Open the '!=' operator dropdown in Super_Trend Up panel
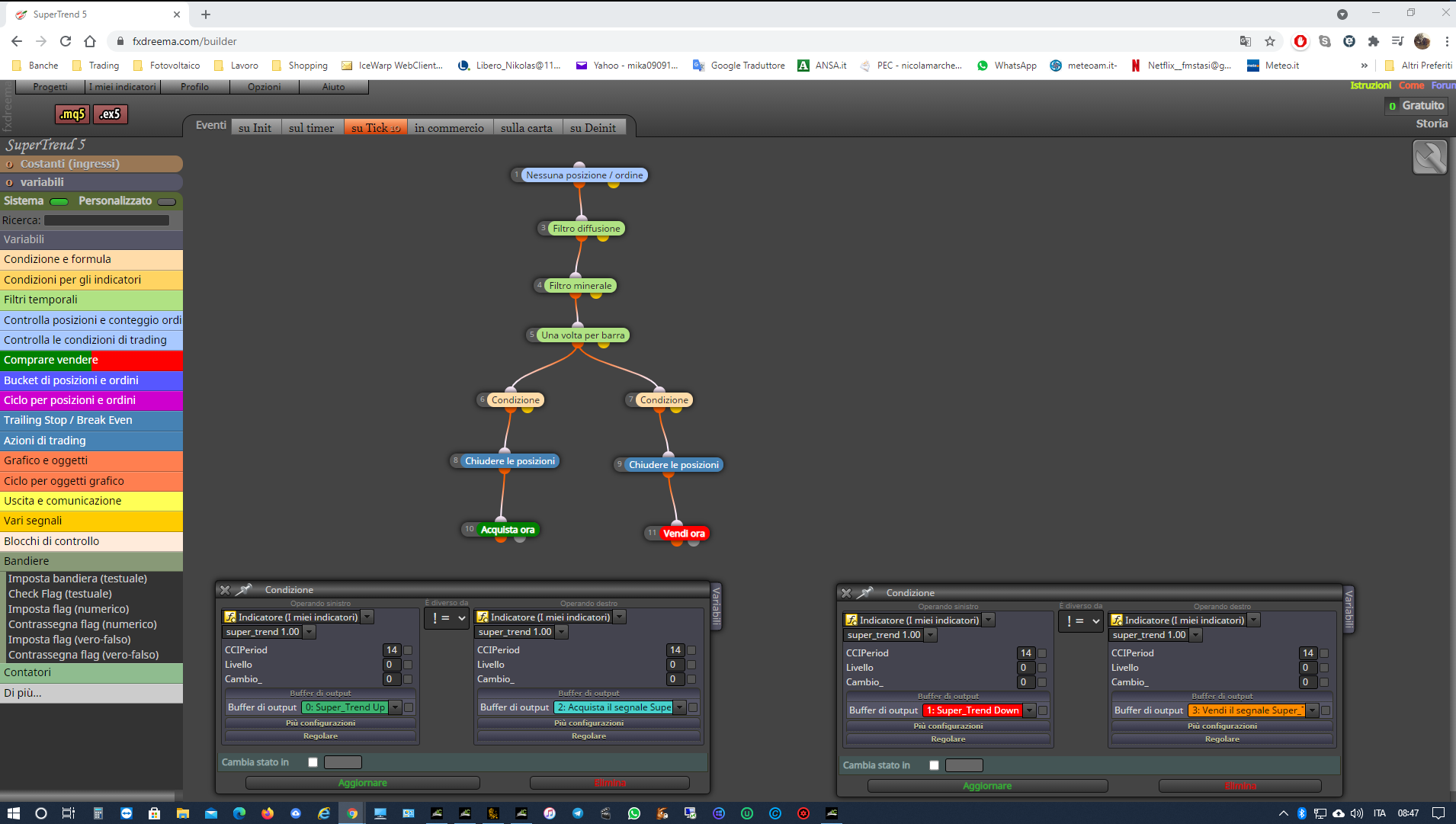Screen dimensions: 1456x824 (x=447, y=618)
